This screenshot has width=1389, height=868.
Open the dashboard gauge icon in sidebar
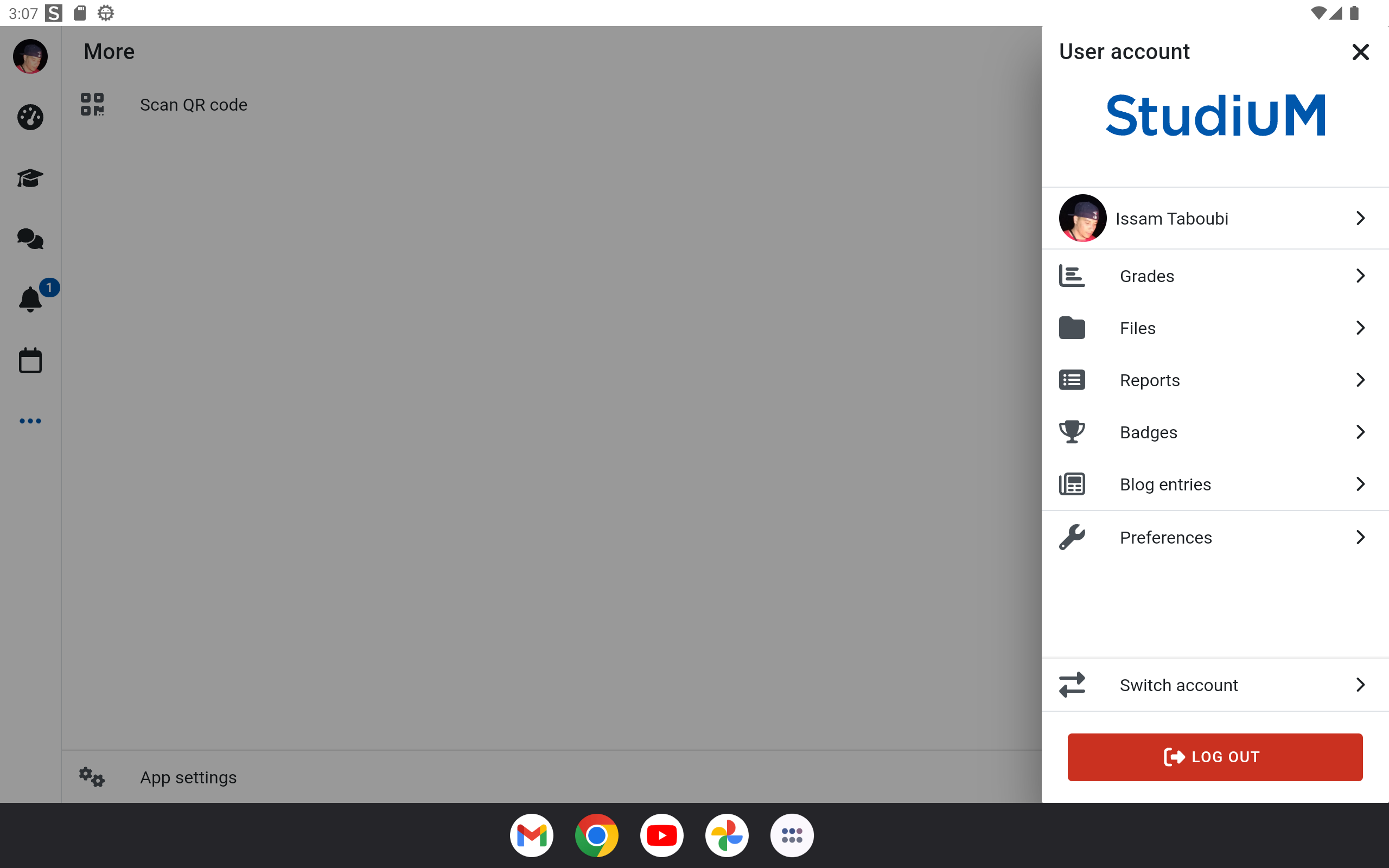click(30, 118)
